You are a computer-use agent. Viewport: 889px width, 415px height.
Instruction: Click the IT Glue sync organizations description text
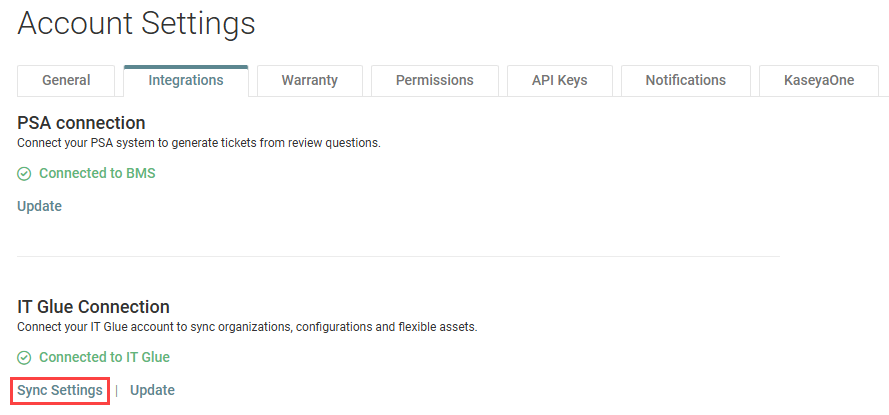pyautogui.click(x=247, y=328)
